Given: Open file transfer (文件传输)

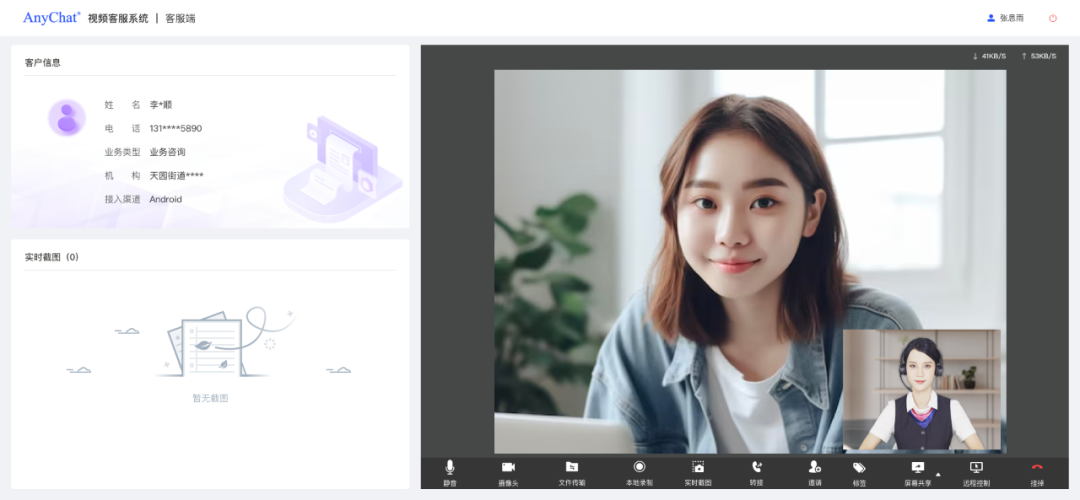Looking at the screenshot, I should [572, 472].
